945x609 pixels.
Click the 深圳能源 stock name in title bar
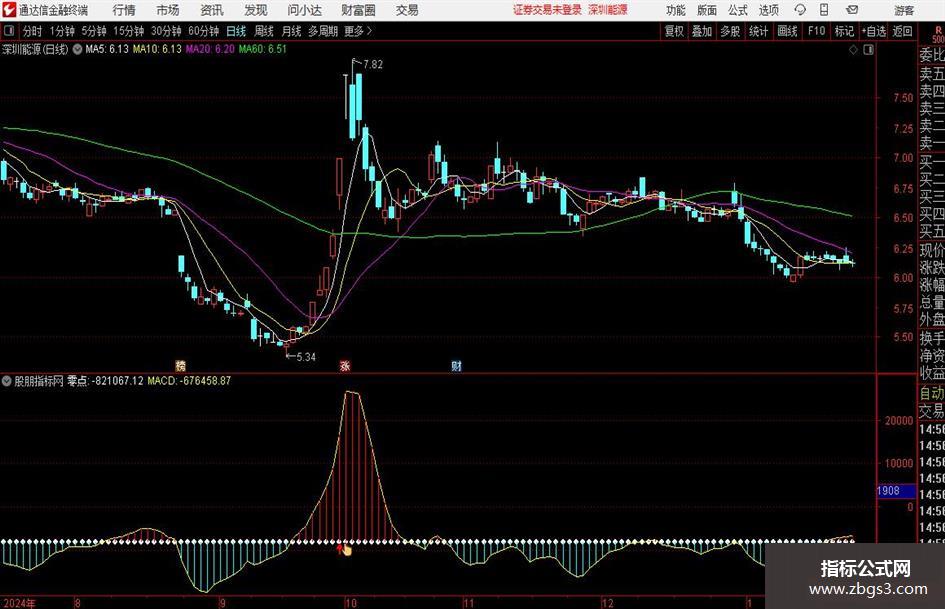tap(608, 10)
